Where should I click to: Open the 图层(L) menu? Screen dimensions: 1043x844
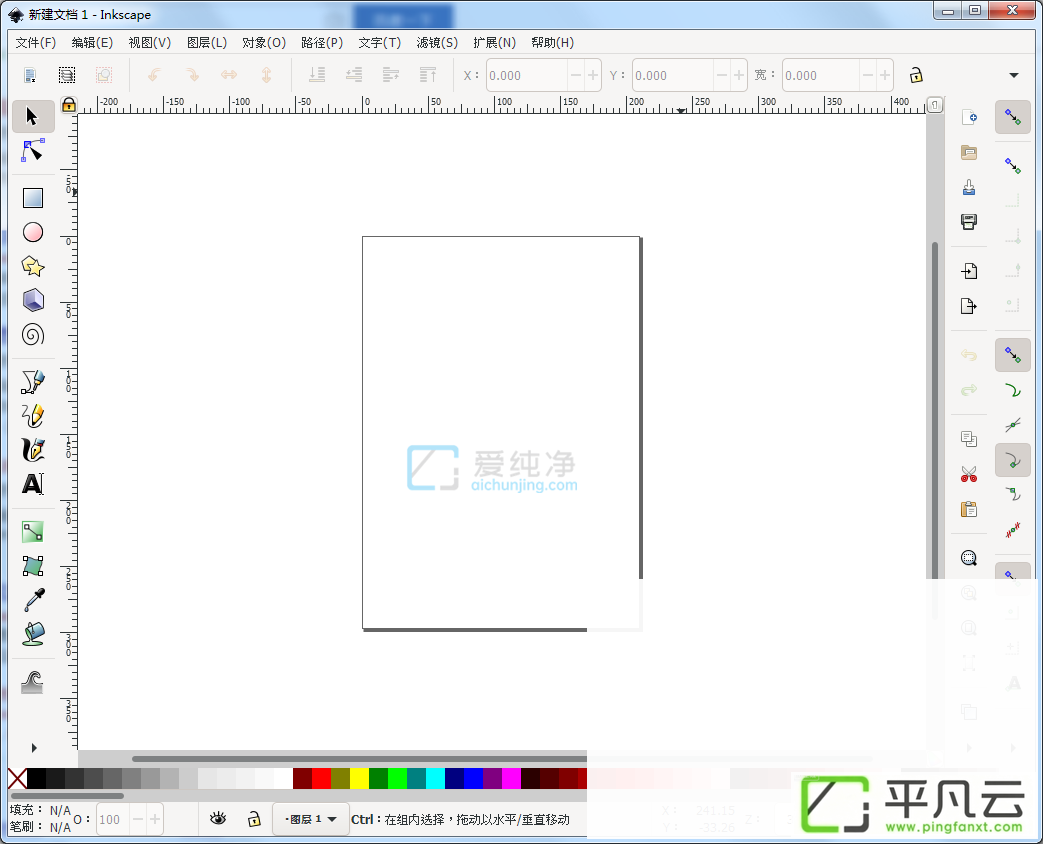tap(207, 43)
